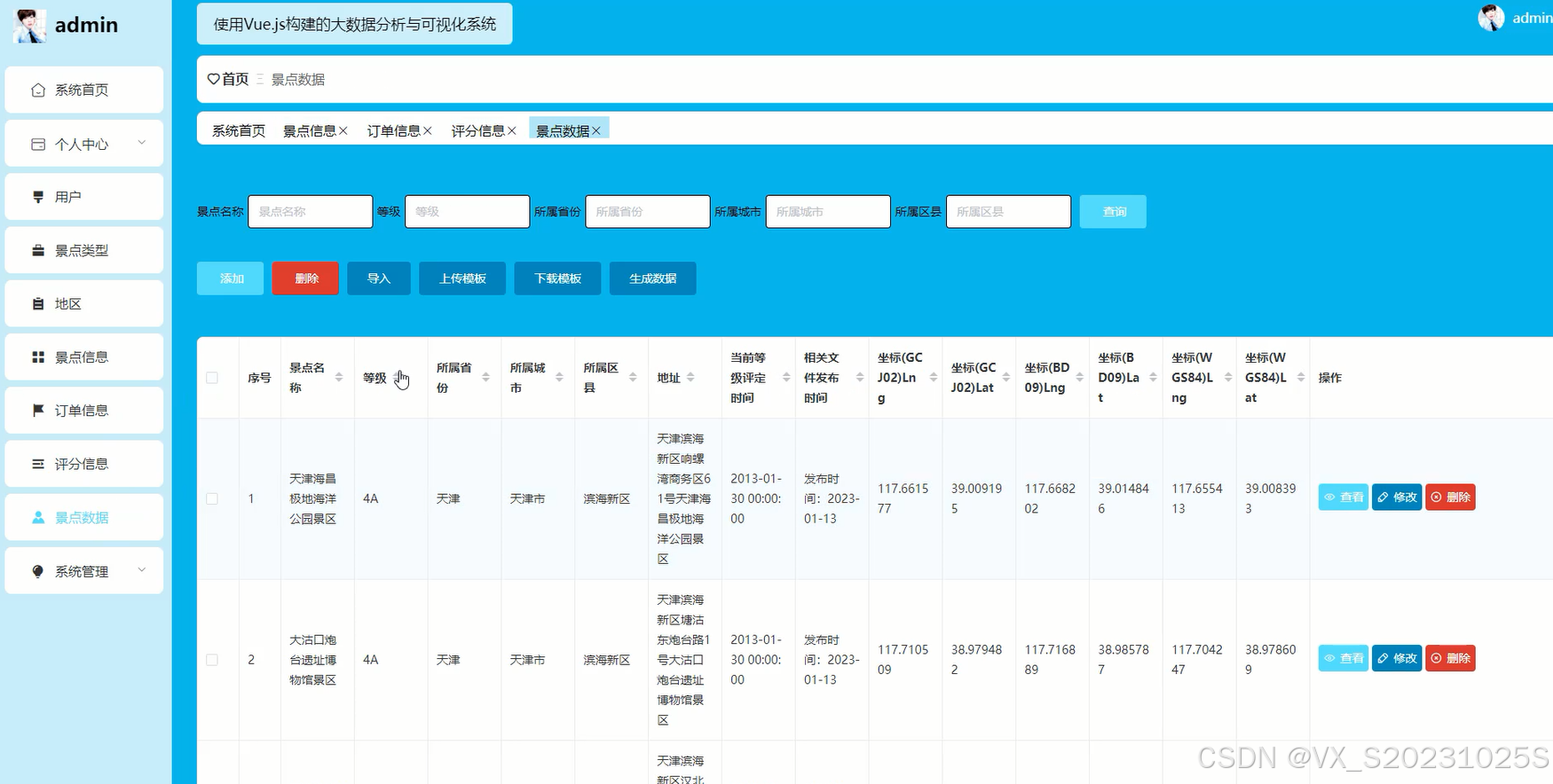Viewport: 1553px width, 784px height.
Task: Focus the 等级 search field
Action: tap(468, 212)
